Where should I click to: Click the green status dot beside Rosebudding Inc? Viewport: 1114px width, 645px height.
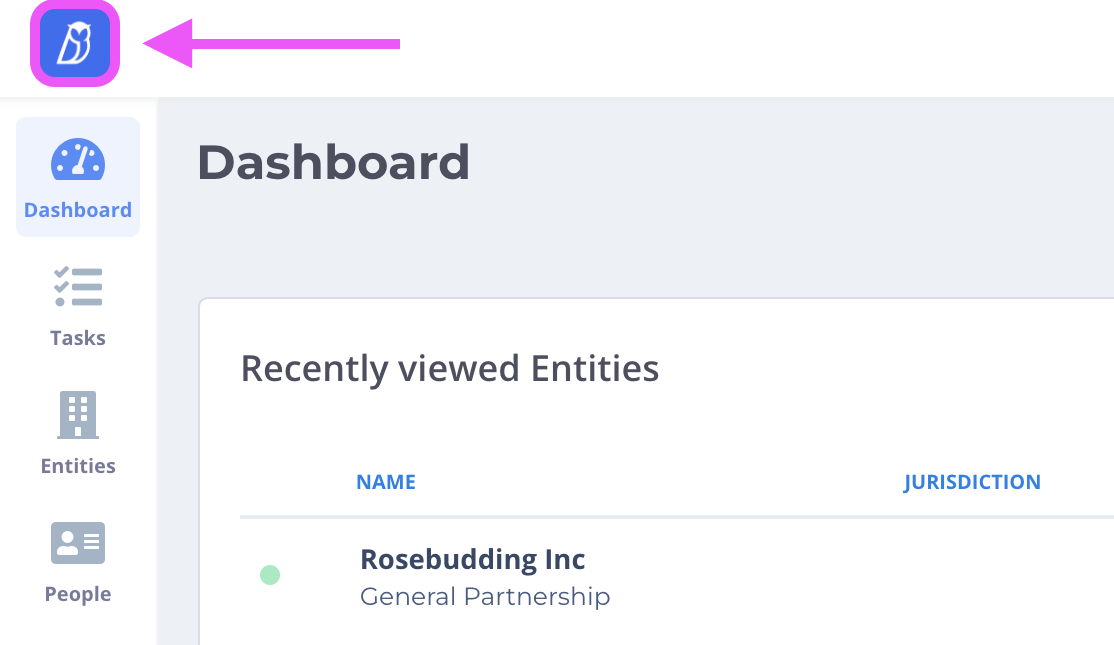pyautogui.click(x=270, y=575)
